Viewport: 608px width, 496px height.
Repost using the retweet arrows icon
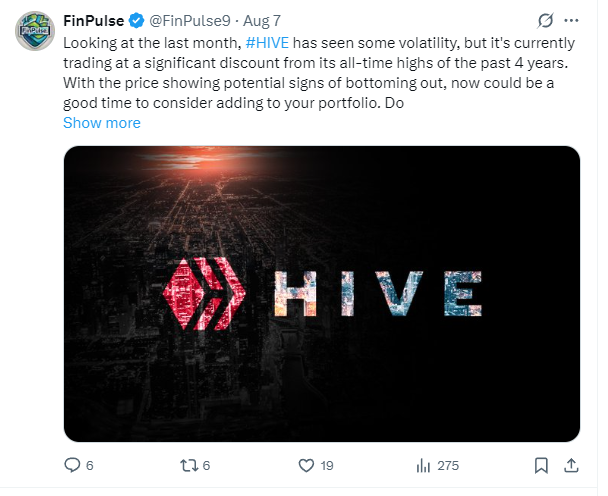(x=189, y=465)
